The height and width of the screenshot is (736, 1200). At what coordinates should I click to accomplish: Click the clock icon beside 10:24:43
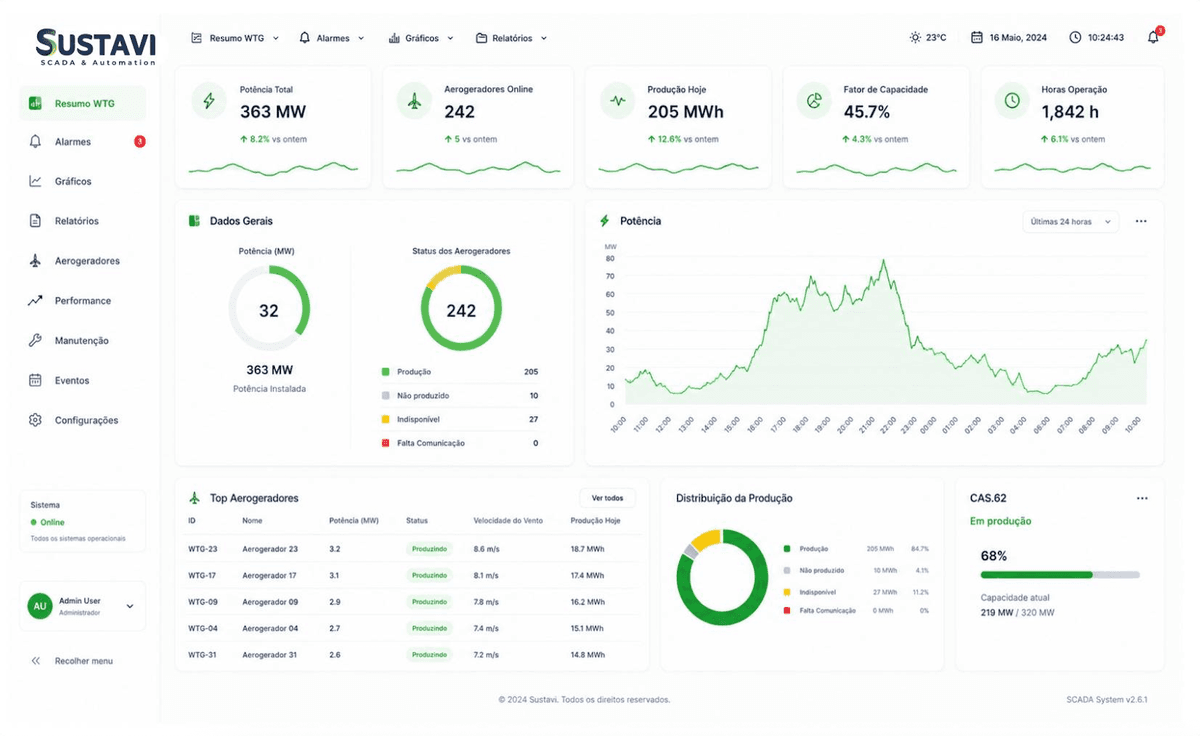(1075, 38)
